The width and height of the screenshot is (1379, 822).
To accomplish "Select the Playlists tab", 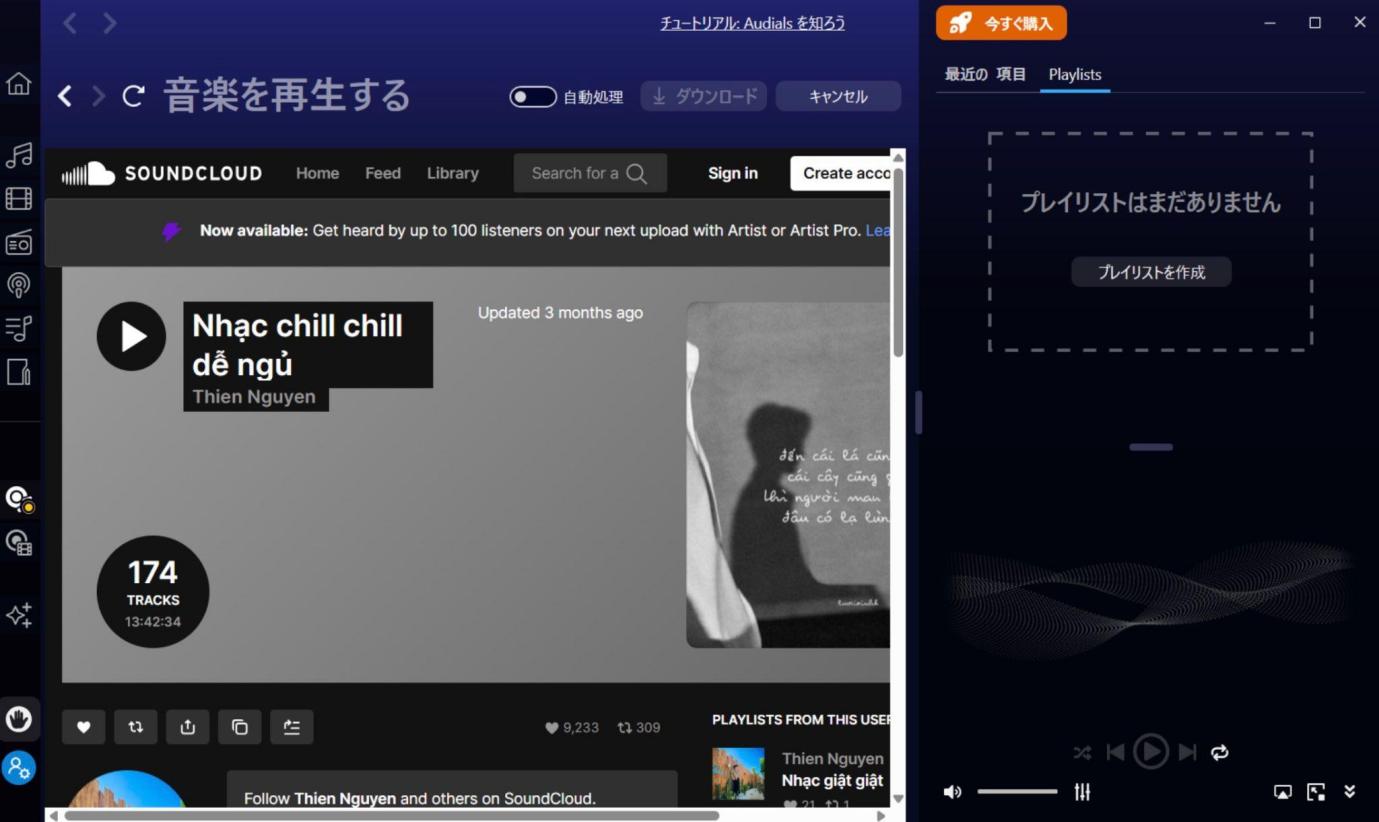I will point(1075,74).
